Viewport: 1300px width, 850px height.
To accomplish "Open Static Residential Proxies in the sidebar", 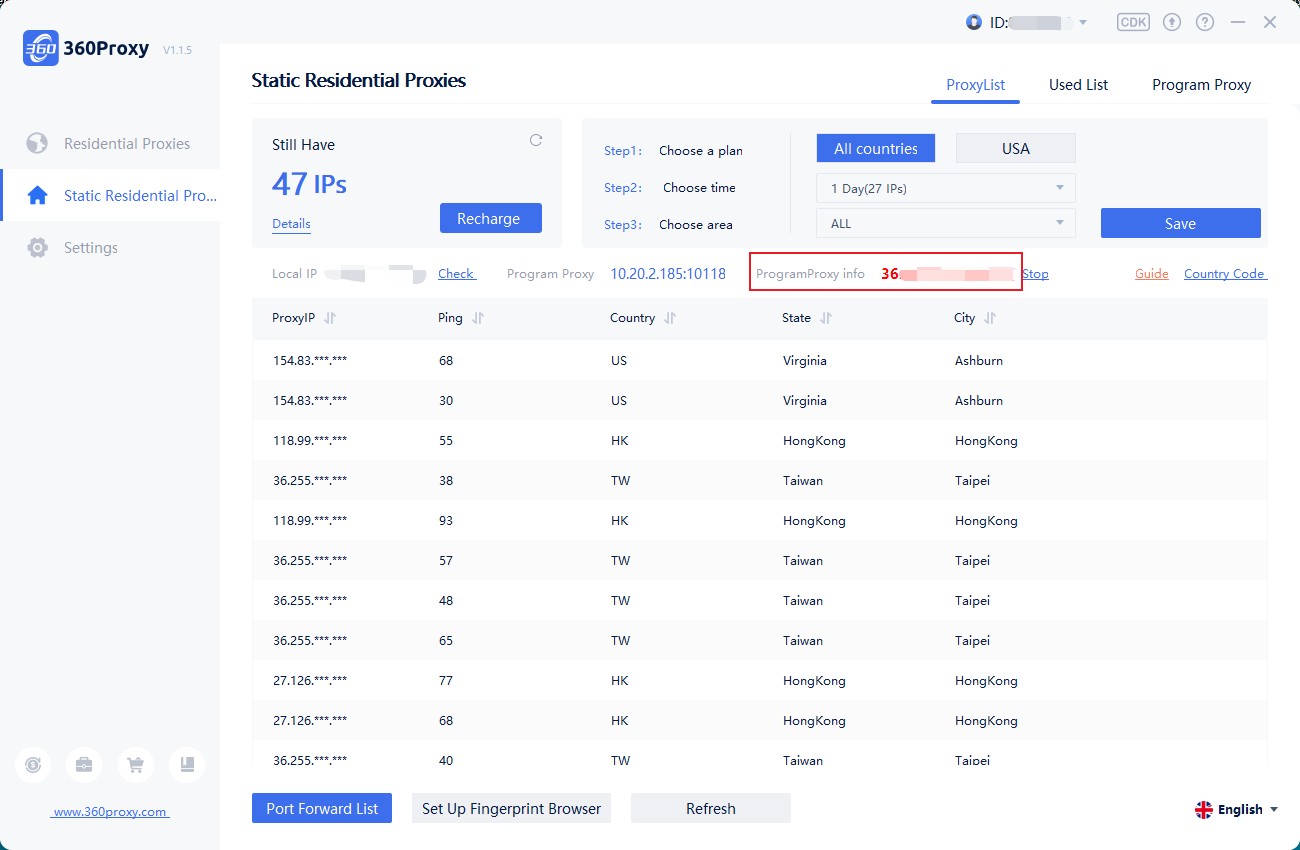I will coord(110,196).
